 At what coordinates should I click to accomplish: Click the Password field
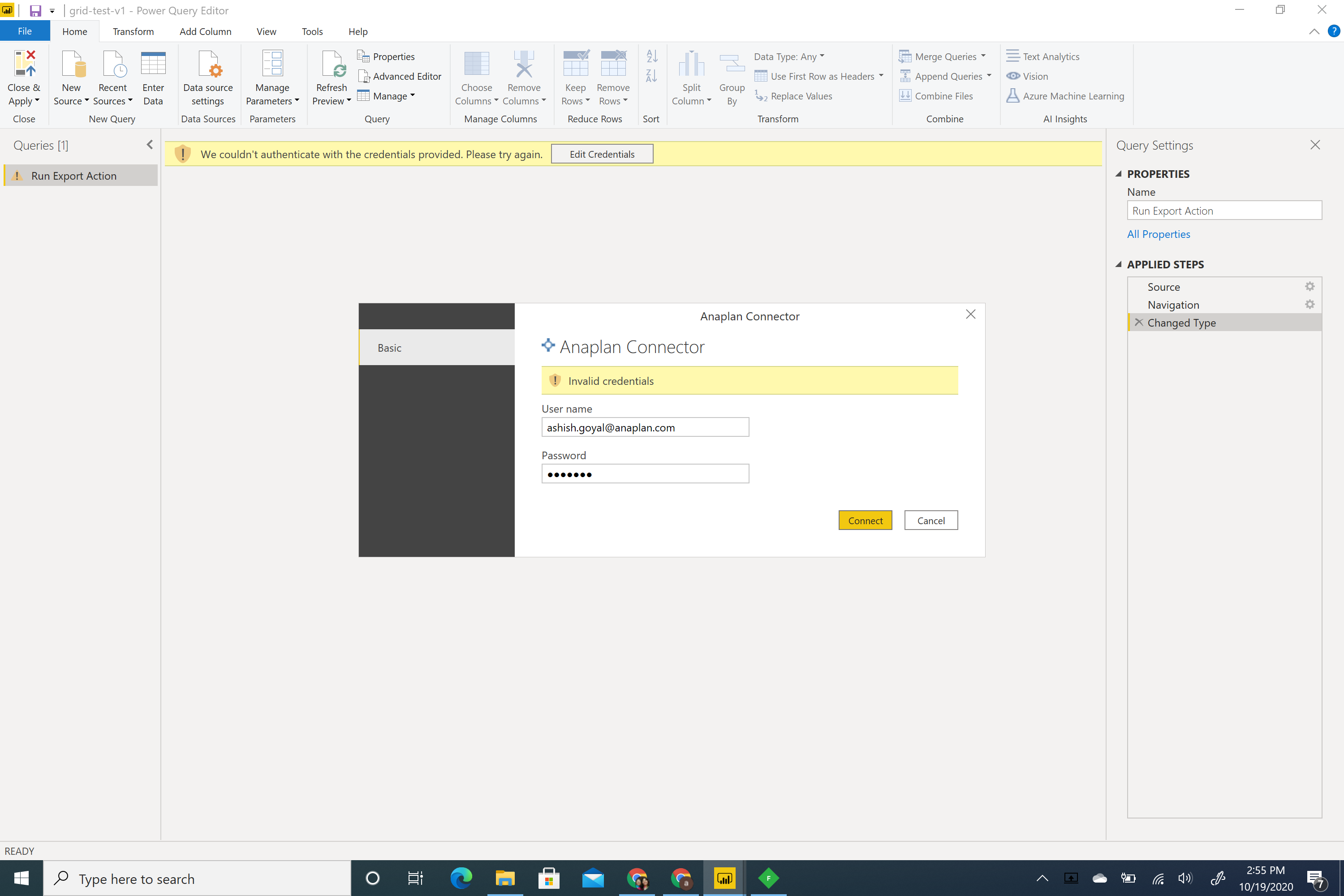click(645, 474)
